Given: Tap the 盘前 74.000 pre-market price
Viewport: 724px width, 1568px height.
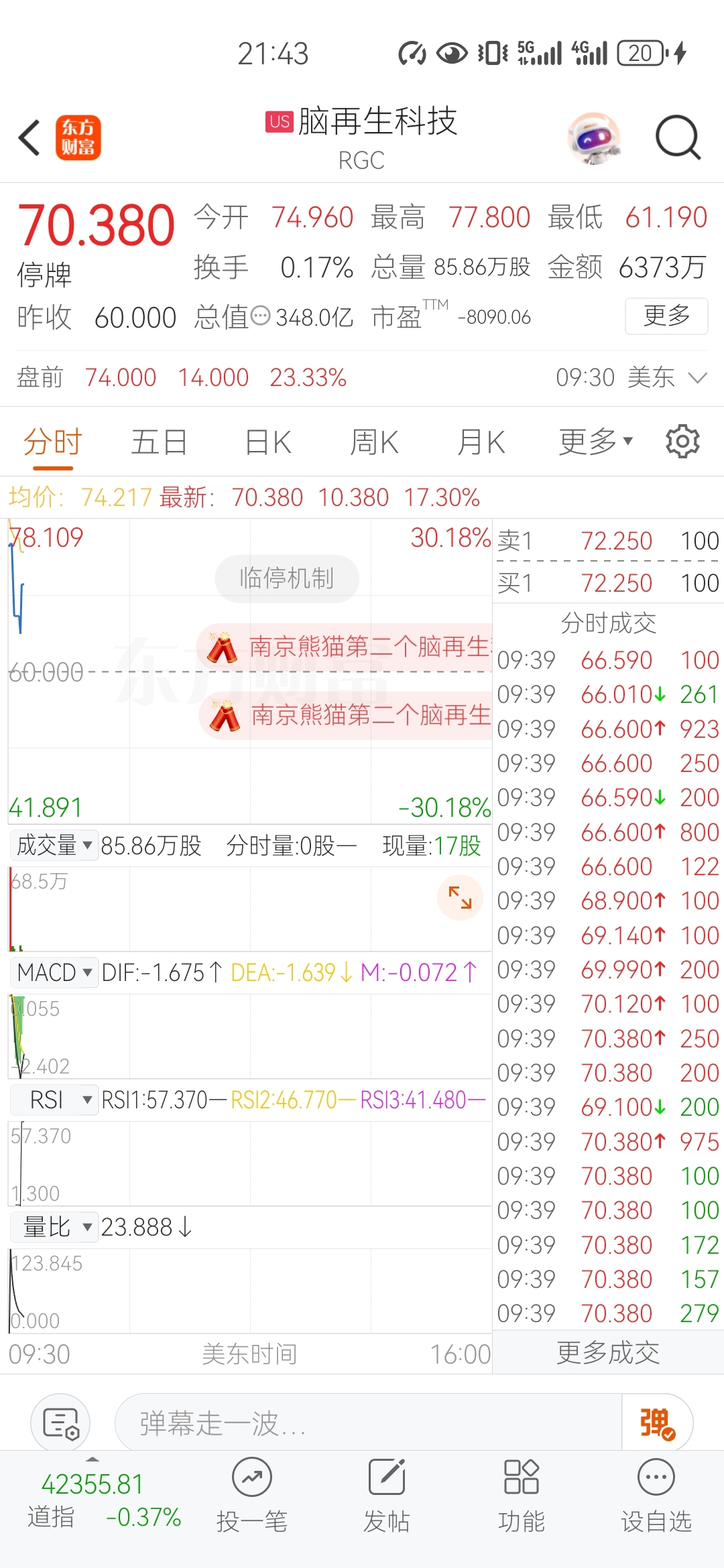Looking at the screenshot, I should point(121,377).
